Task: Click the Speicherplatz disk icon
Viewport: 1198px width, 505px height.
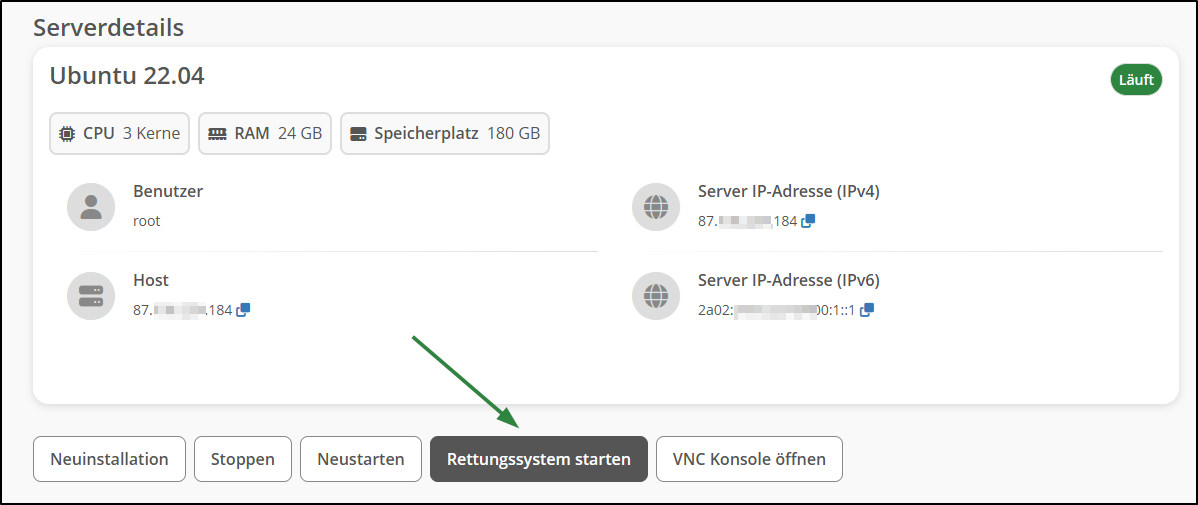Action: pyautogui.click(x=358, y=134)
